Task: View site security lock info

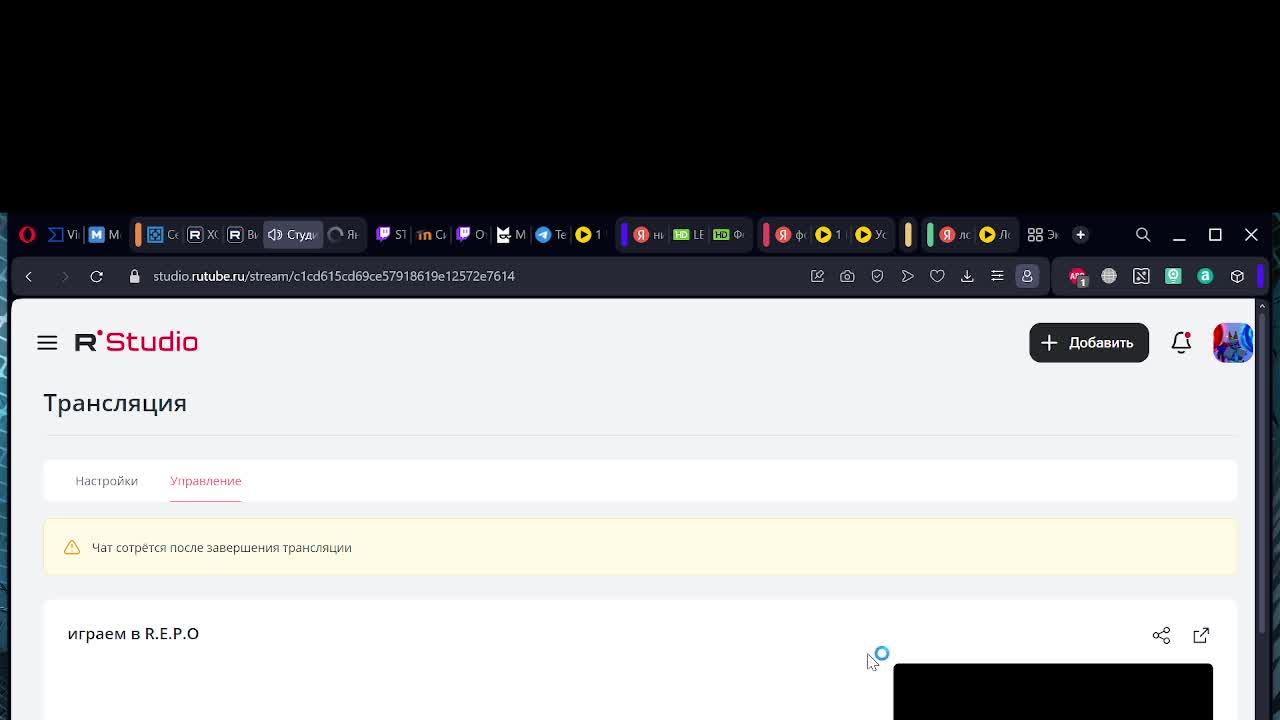Action: tap(135, 276)
